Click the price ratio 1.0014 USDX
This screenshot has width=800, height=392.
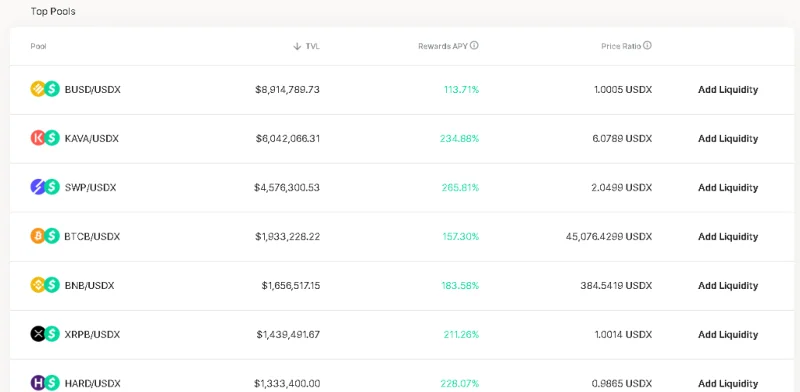point(623,334)
